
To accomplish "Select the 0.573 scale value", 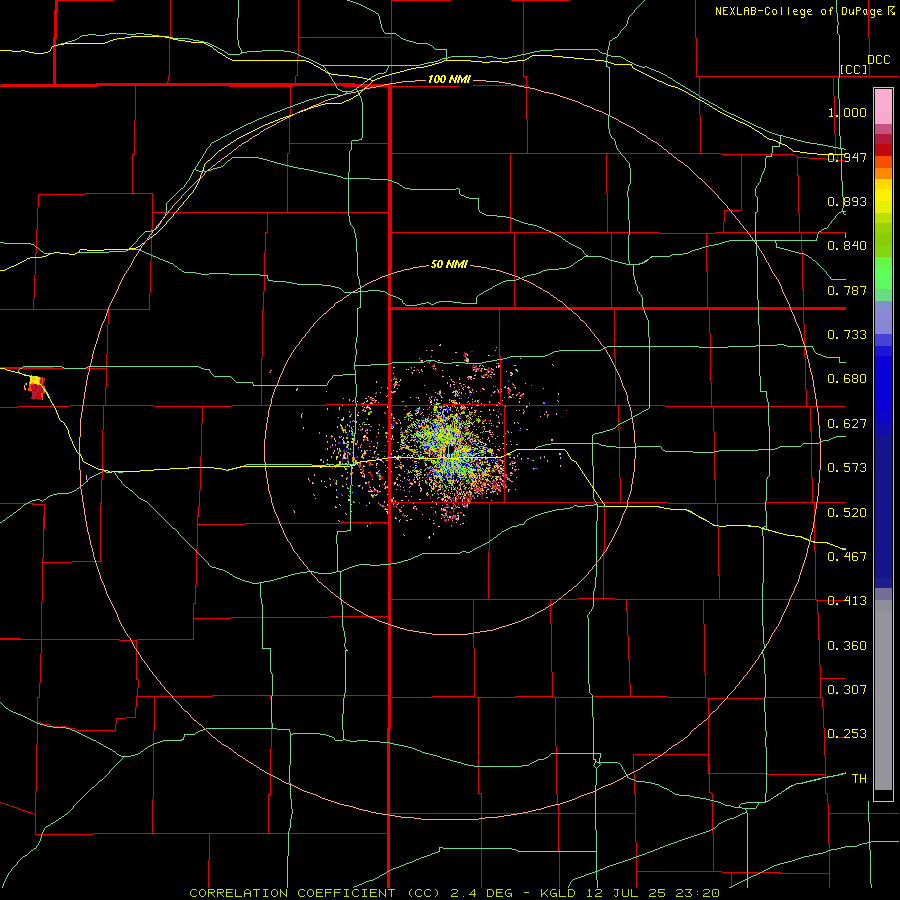I will click(x=847, y=468).
